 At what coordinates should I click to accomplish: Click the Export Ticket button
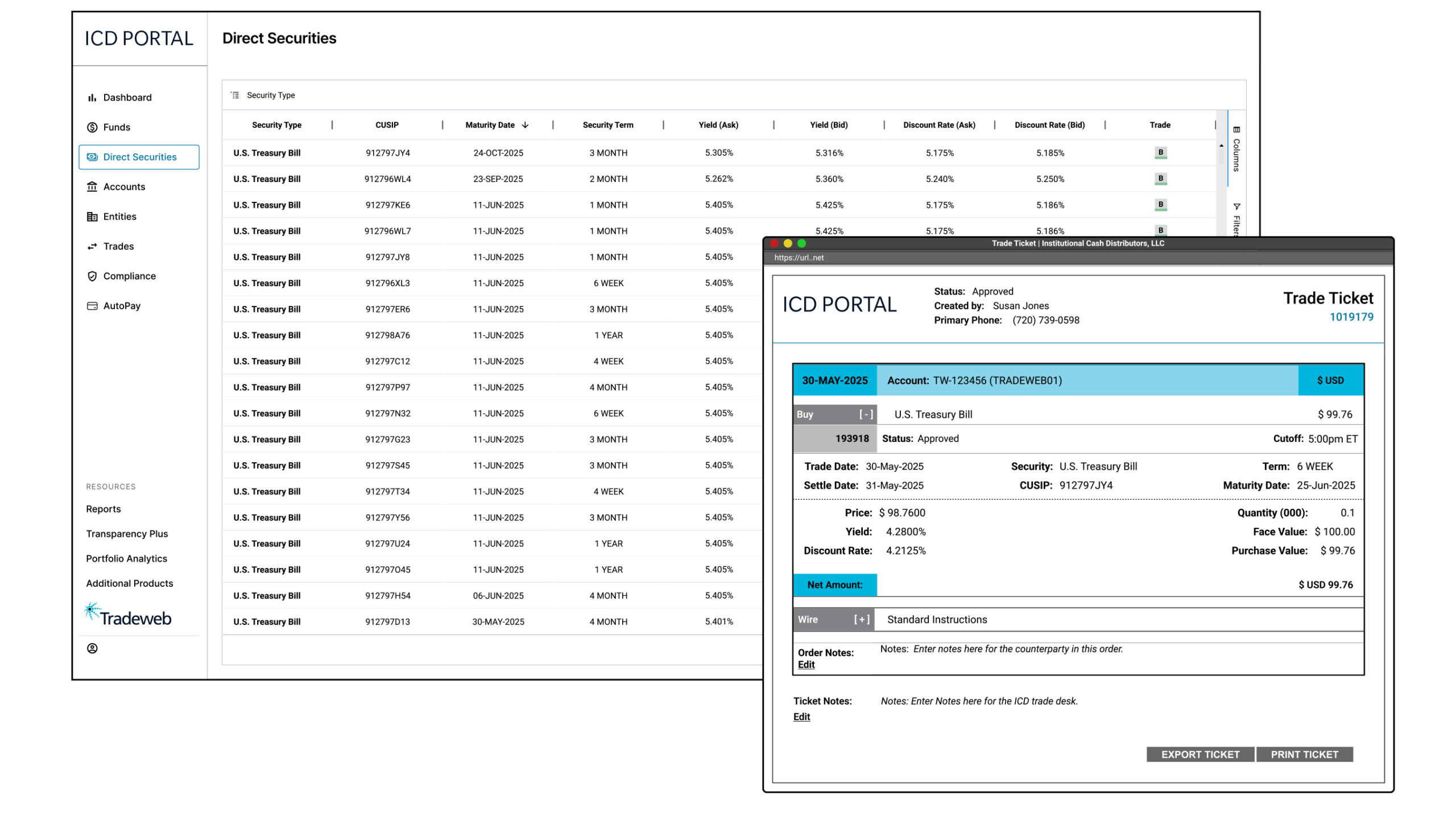tap(1200, 755)
